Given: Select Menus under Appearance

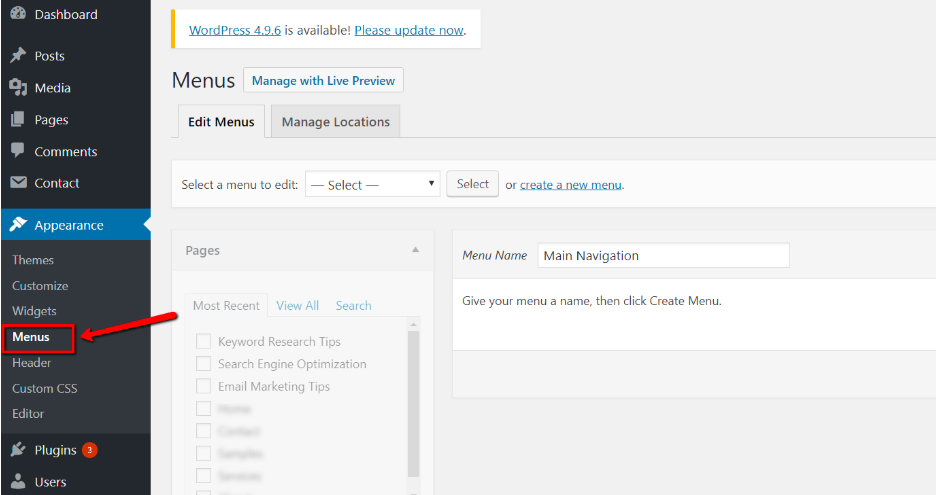Looking at the screenshot, I should click(x=31, y=337).
